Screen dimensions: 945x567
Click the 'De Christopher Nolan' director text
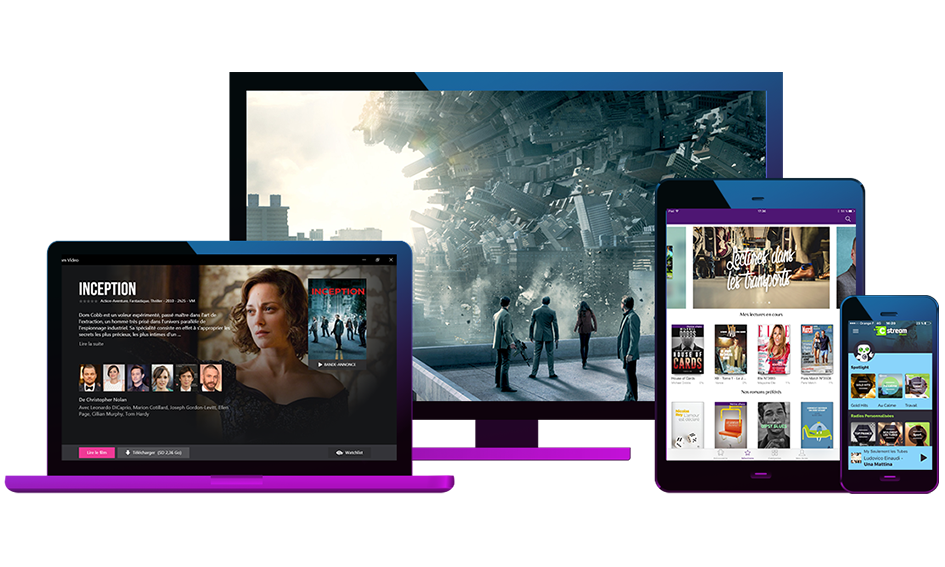[x=102, y=399]
